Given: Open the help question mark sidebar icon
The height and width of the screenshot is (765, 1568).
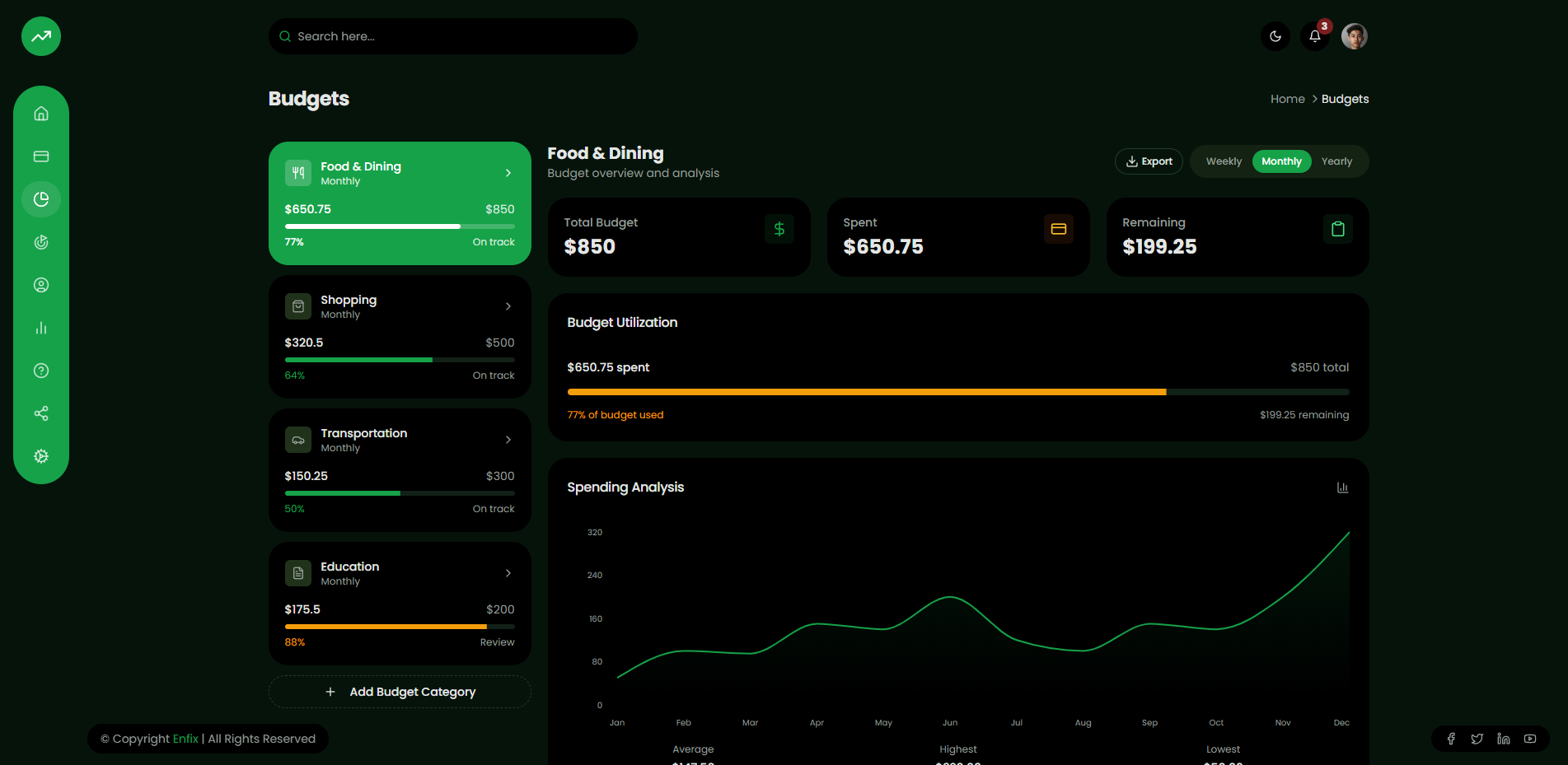Looking at the screenshot, I should click(x=41, y=371).
